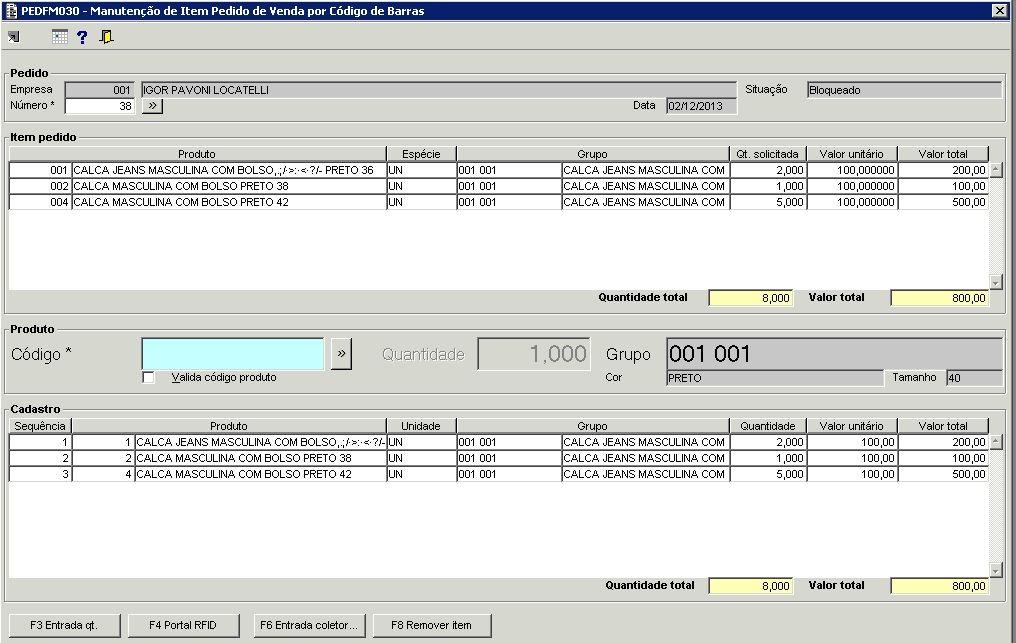Click Produto column header in Item pedido
This screenshot has width=1016, height=643.
pos(197,154)
